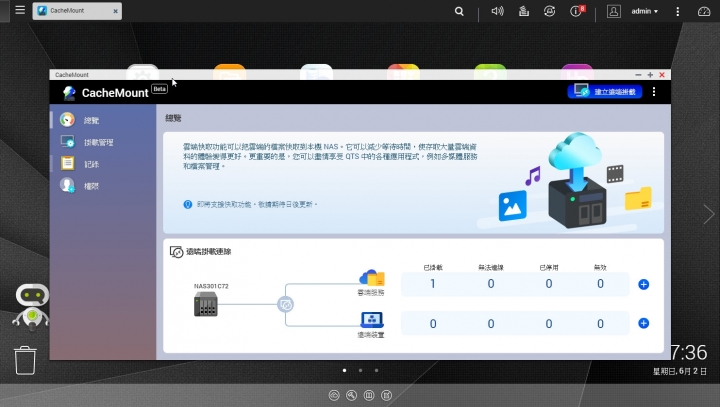Screen dimensions: 720x407
Task: Open the top bar more options dots
Action: [677, 11]
